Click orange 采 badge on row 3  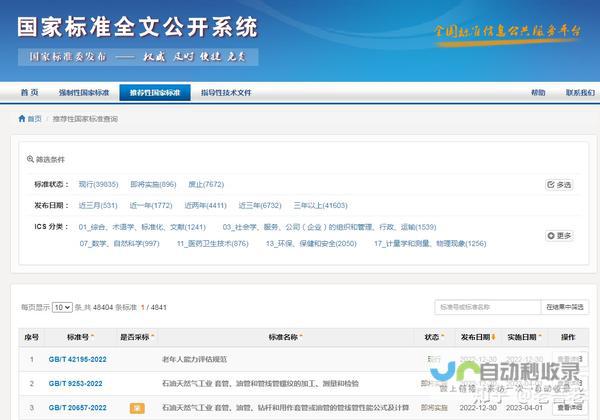[137, 408]
